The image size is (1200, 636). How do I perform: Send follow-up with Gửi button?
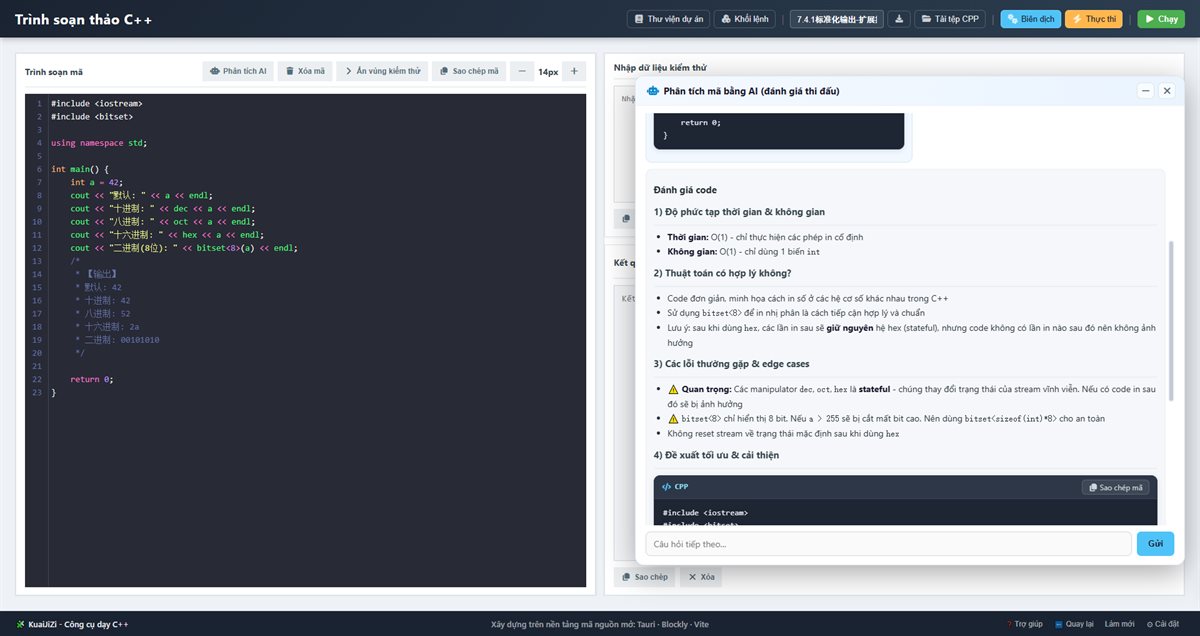[x=1155, y=544]
